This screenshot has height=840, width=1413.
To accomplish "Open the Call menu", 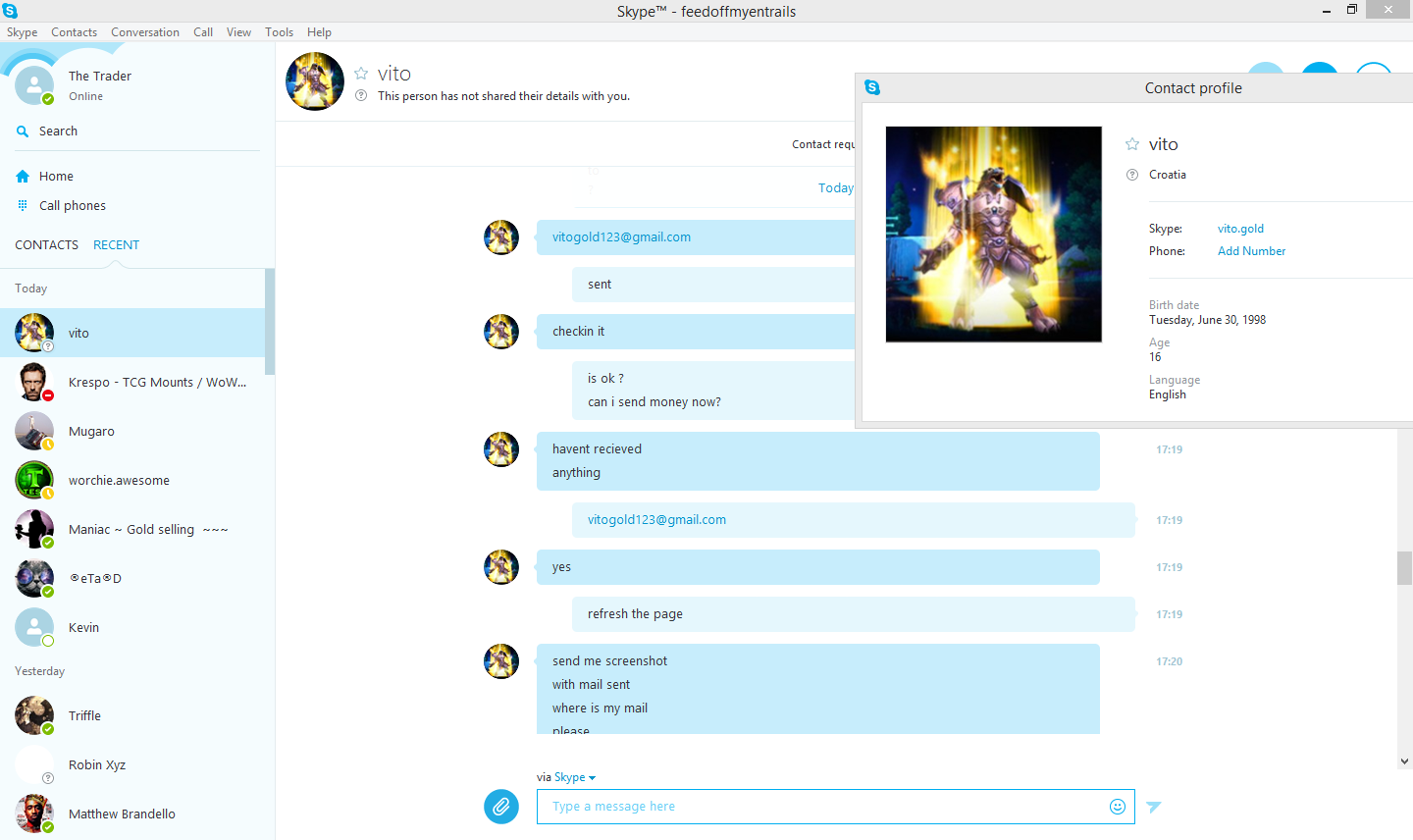I will pyautogui.click(x=203, y=32).
